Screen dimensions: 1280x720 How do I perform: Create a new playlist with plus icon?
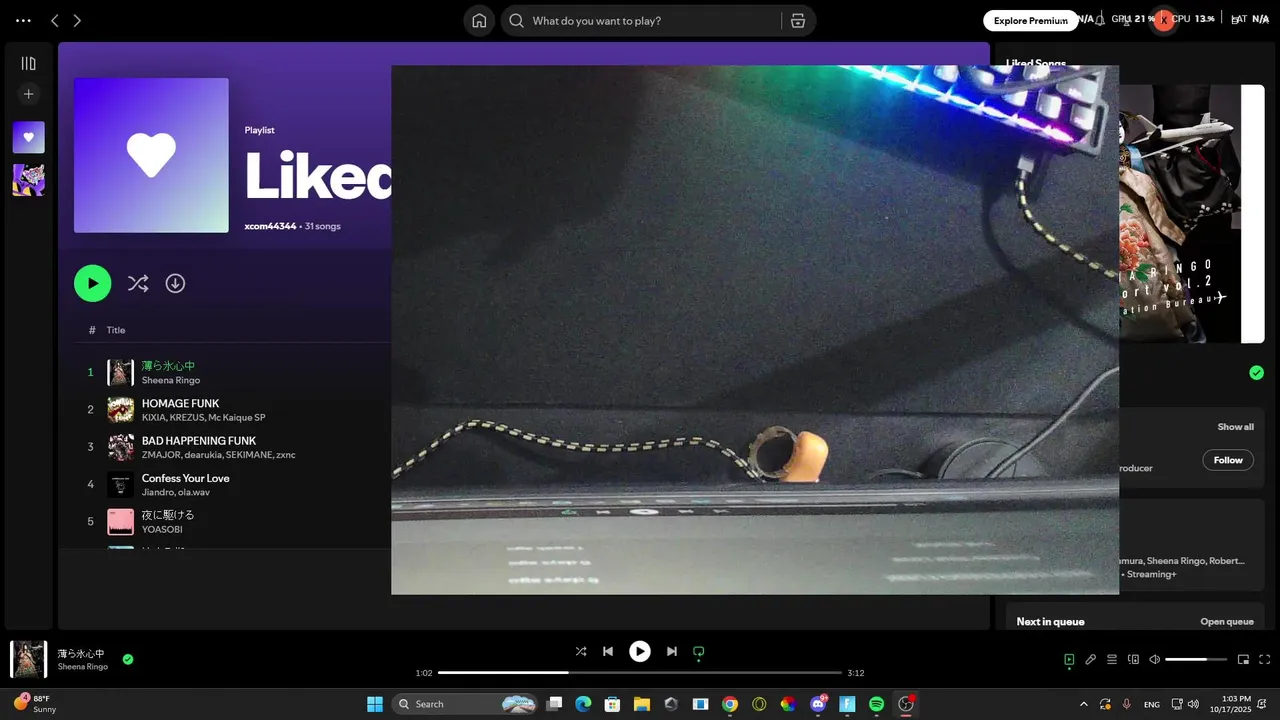click(28, 94)
